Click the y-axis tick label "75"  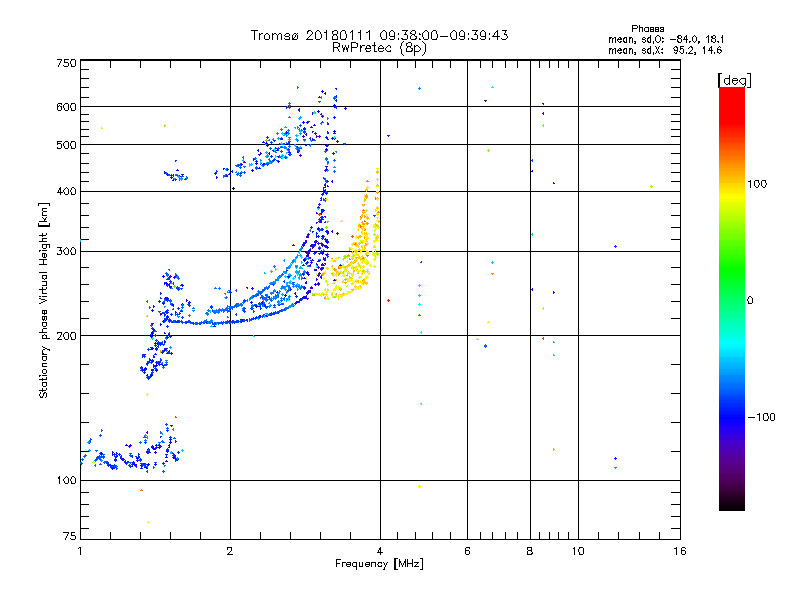[70, 536]
